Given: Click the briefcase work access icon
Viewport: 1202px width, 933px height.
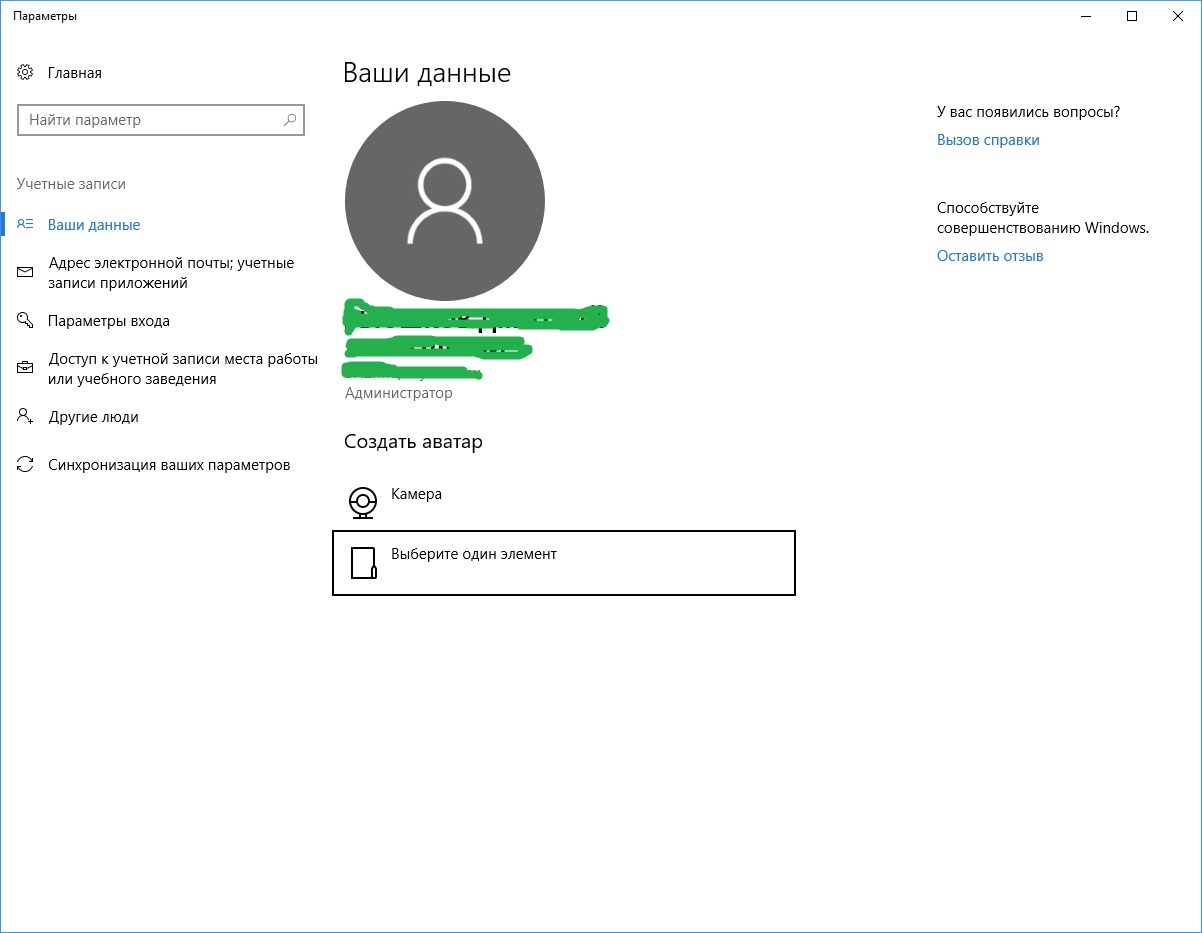Looking at the screenshot, I should pyautogui.click(x=26, y=368).
